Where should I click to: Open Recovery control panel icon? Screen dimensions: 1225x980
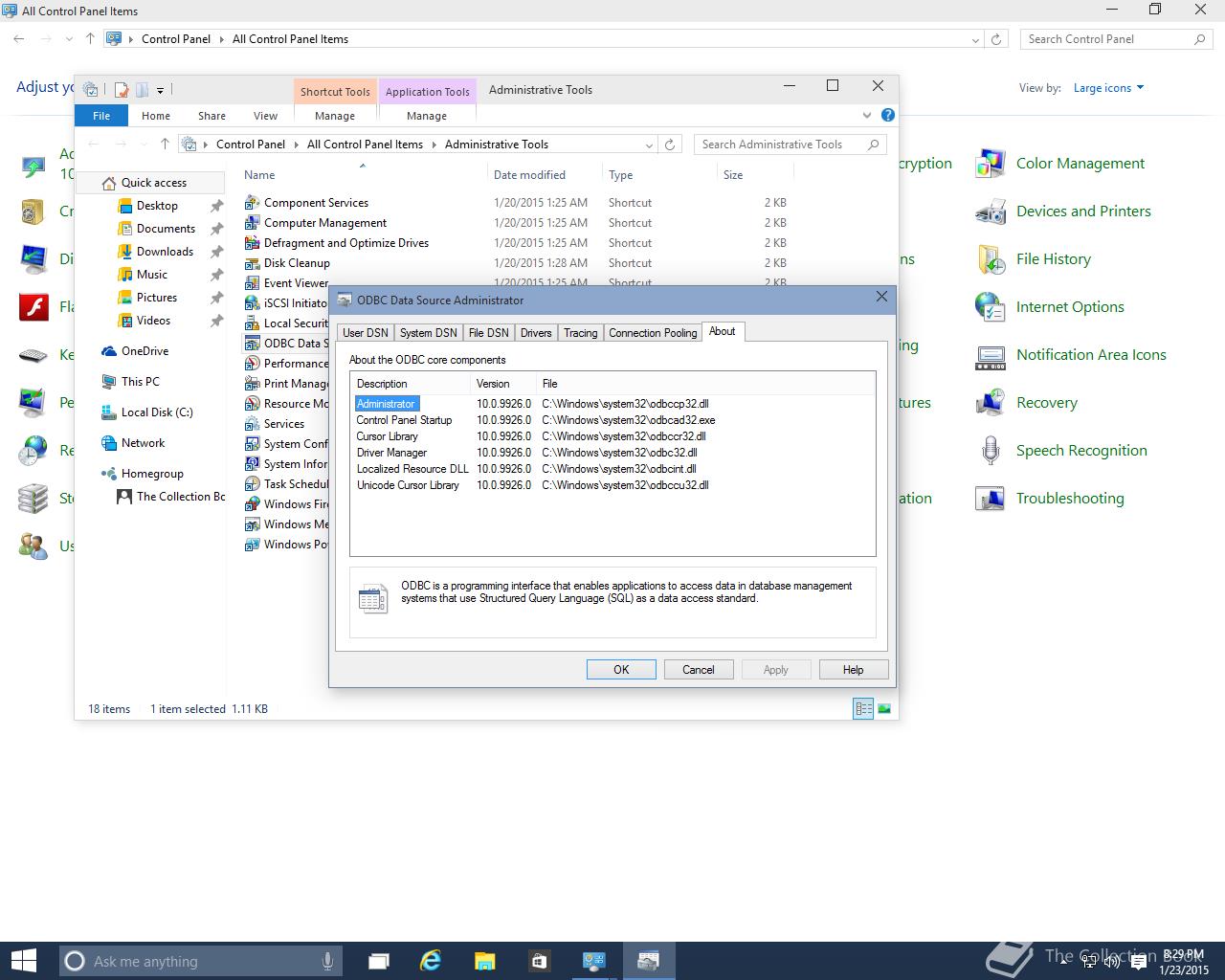990,403
